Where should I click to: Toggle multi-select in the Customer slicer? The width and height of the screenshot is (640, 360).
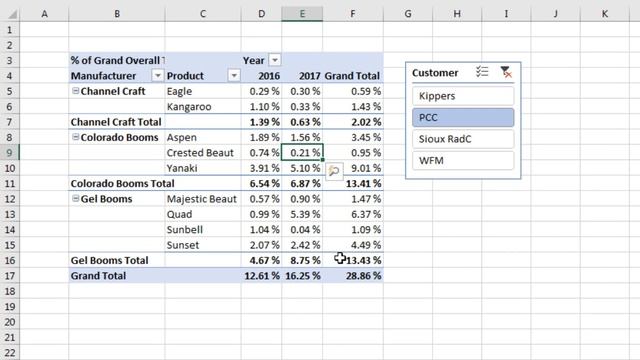coord(482,72)
